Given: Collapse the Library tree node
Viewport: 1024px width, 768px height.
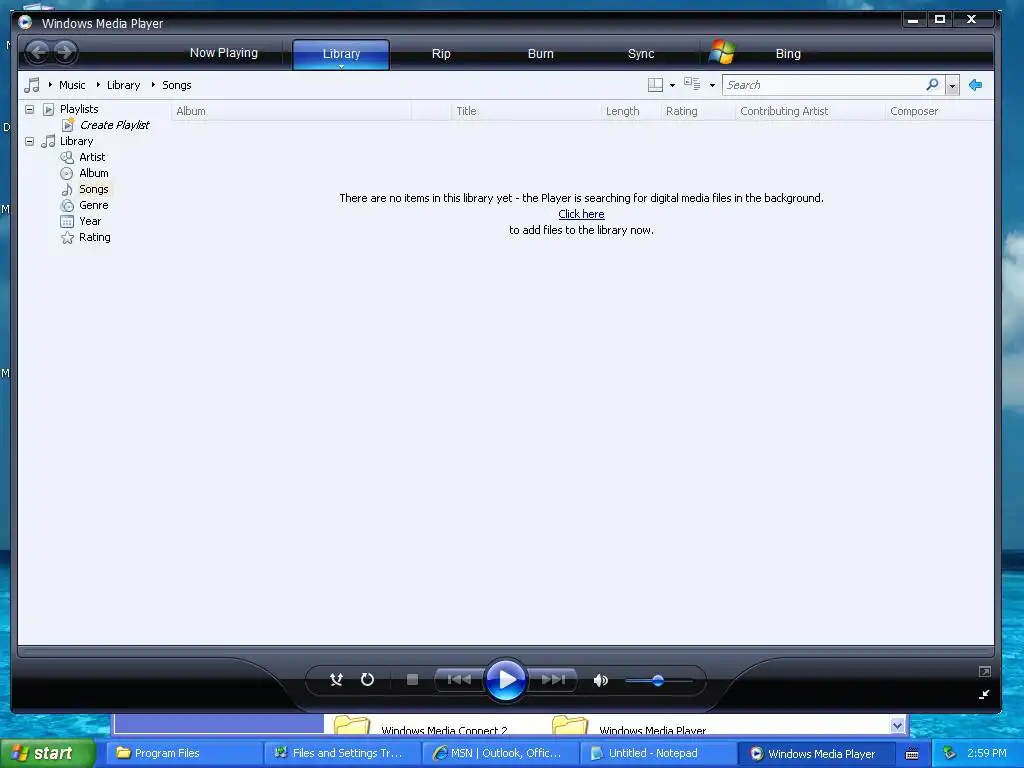Looking at the screenshot, I should point(29,141).
